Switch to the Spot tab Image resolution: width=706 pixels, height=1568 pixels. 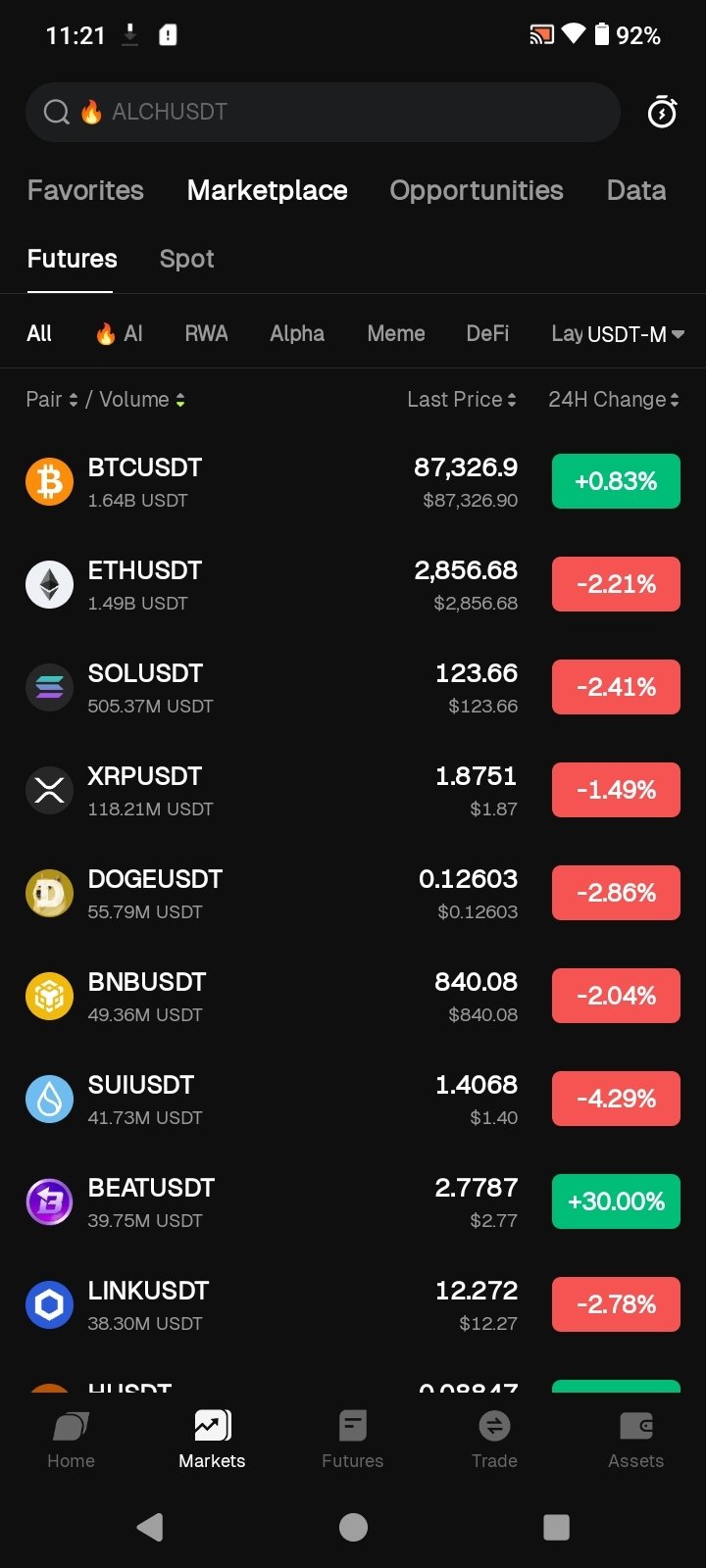[x=186, y=259]
